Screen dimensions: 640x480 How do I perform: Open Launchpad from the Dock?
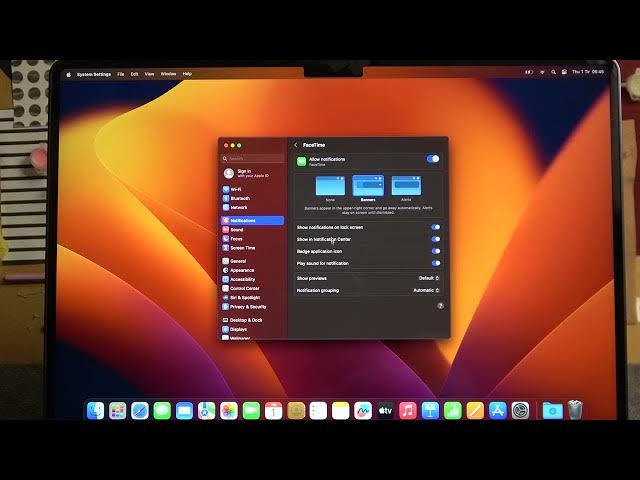(x=118, y=410)
